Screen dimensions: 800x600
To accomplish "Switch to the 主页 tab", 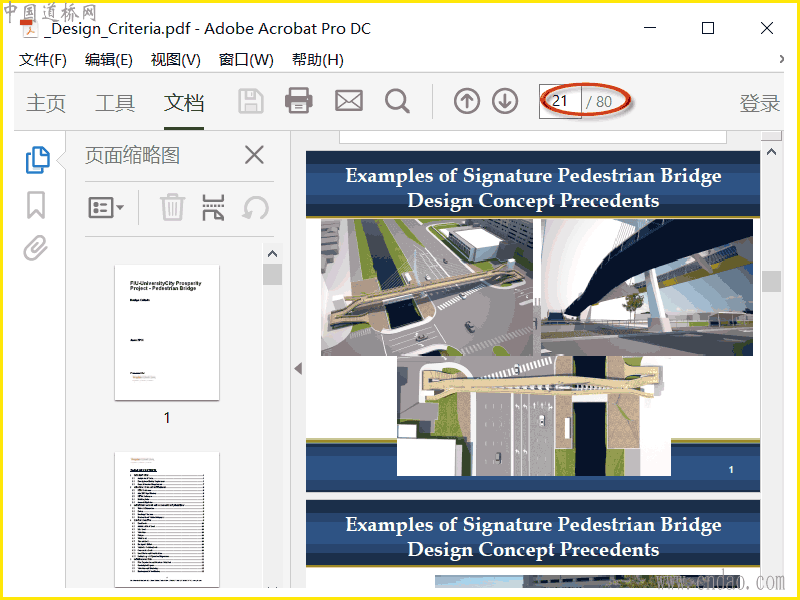I will pyautogui.click(x=46, y=103).
